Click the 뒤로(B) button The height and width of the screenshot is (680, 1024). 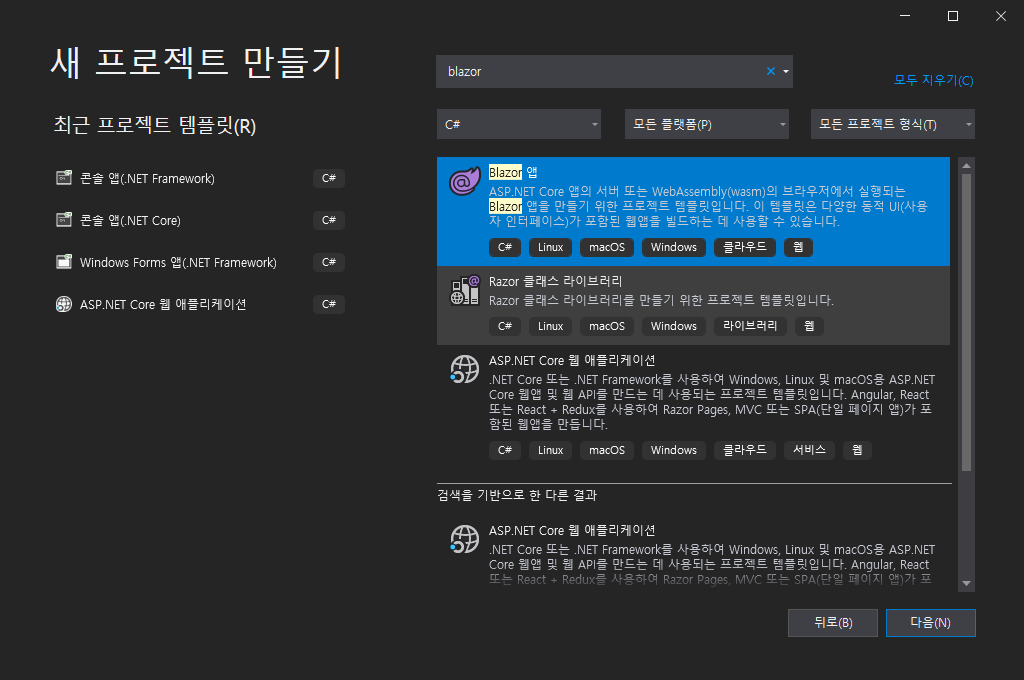[x=833, y=623]
